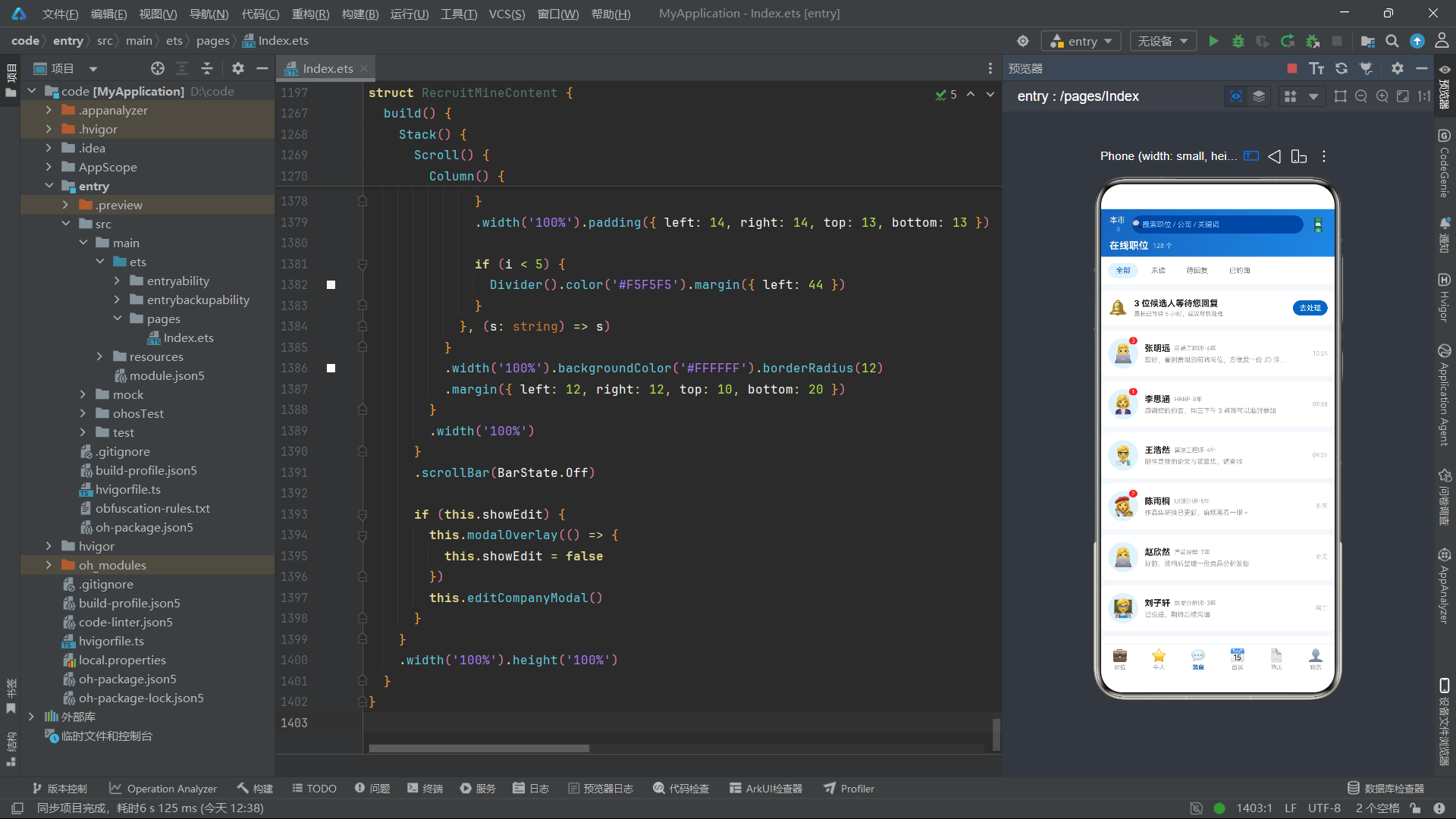
Task: Expand the oh_modules folder
Action: tap(49, 565)
